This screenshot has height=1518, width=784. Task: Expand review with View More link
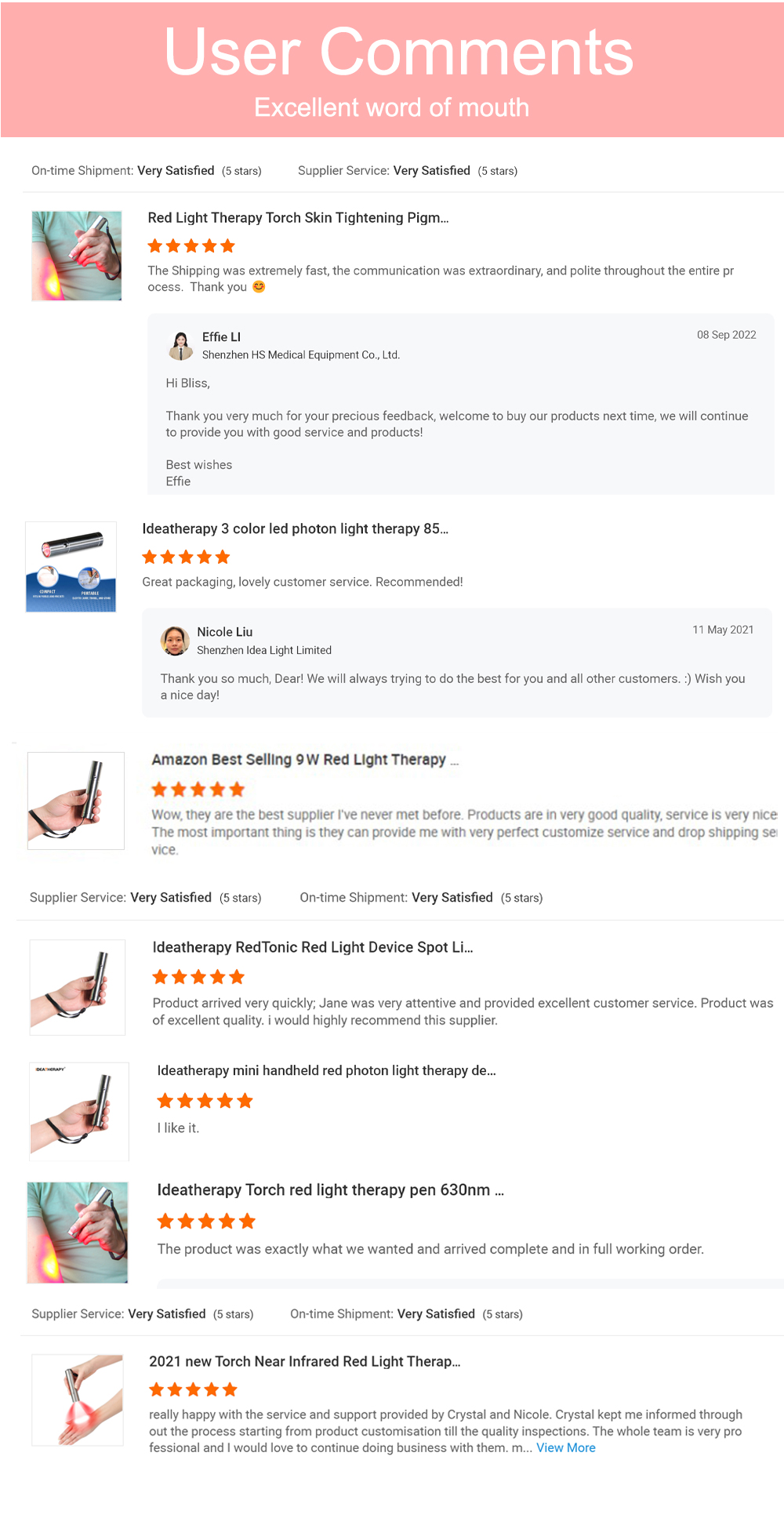tap(565, 1447)
